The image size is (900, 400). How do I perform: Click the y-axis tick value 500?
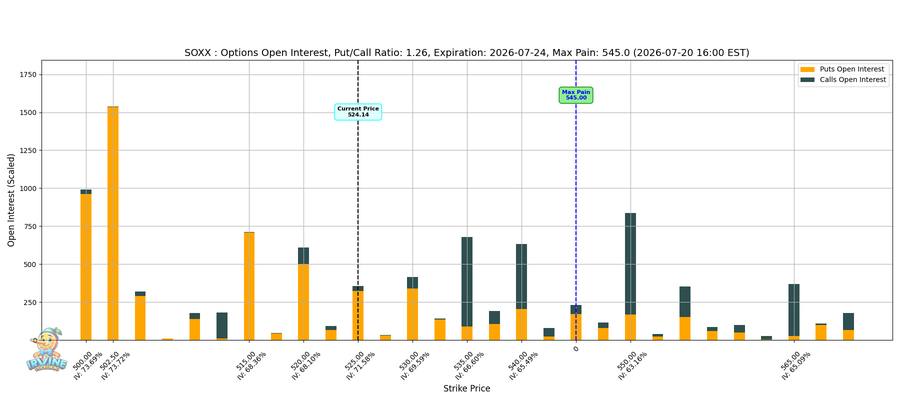(x=29, y=265)
